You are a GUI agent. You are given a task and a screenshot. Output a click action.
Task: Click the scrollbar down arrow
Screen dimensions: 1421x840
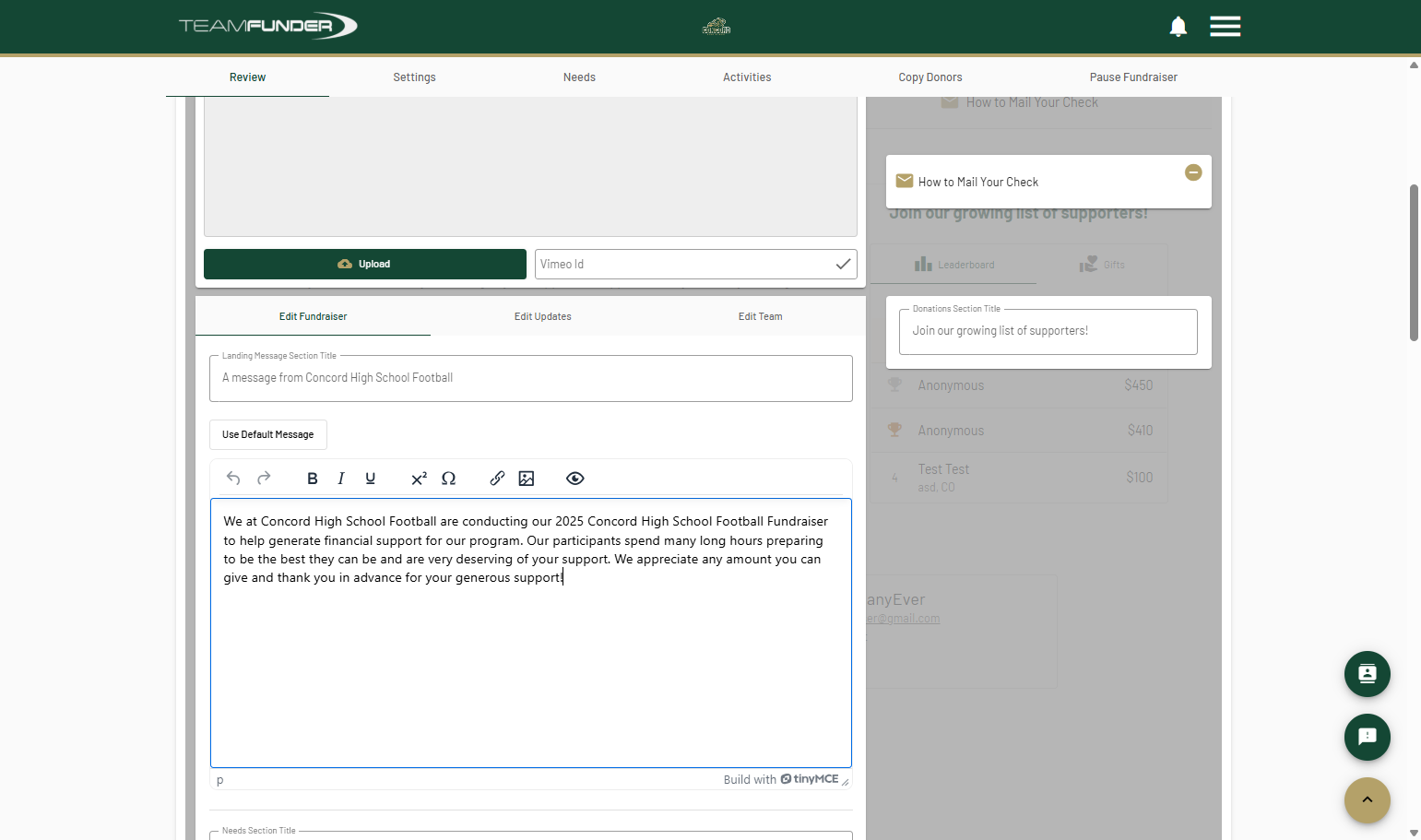coord(1414,833)
